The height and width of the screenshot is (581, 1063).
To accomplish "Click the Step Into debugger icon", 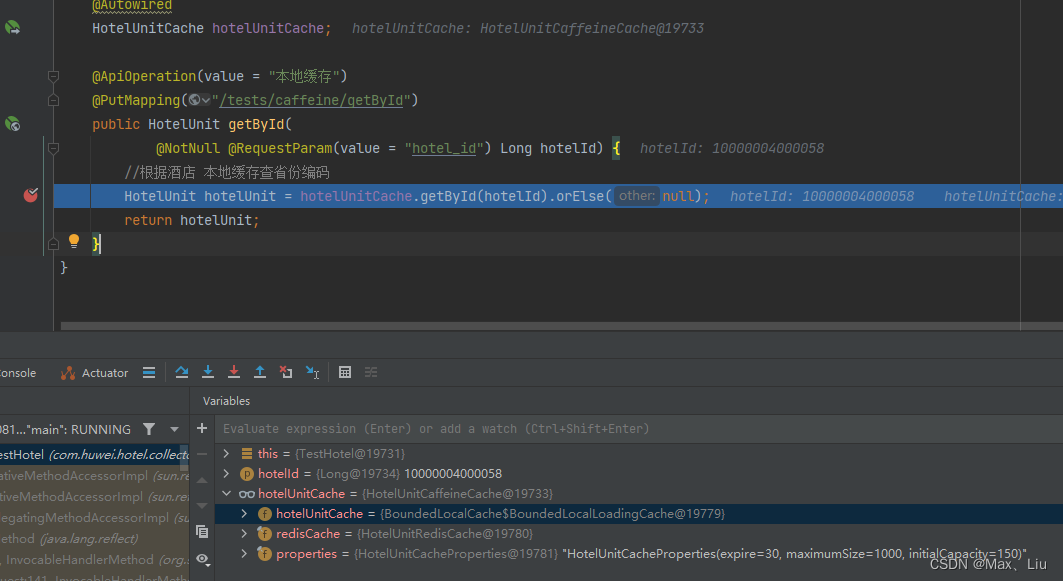I will pos(207,372).
